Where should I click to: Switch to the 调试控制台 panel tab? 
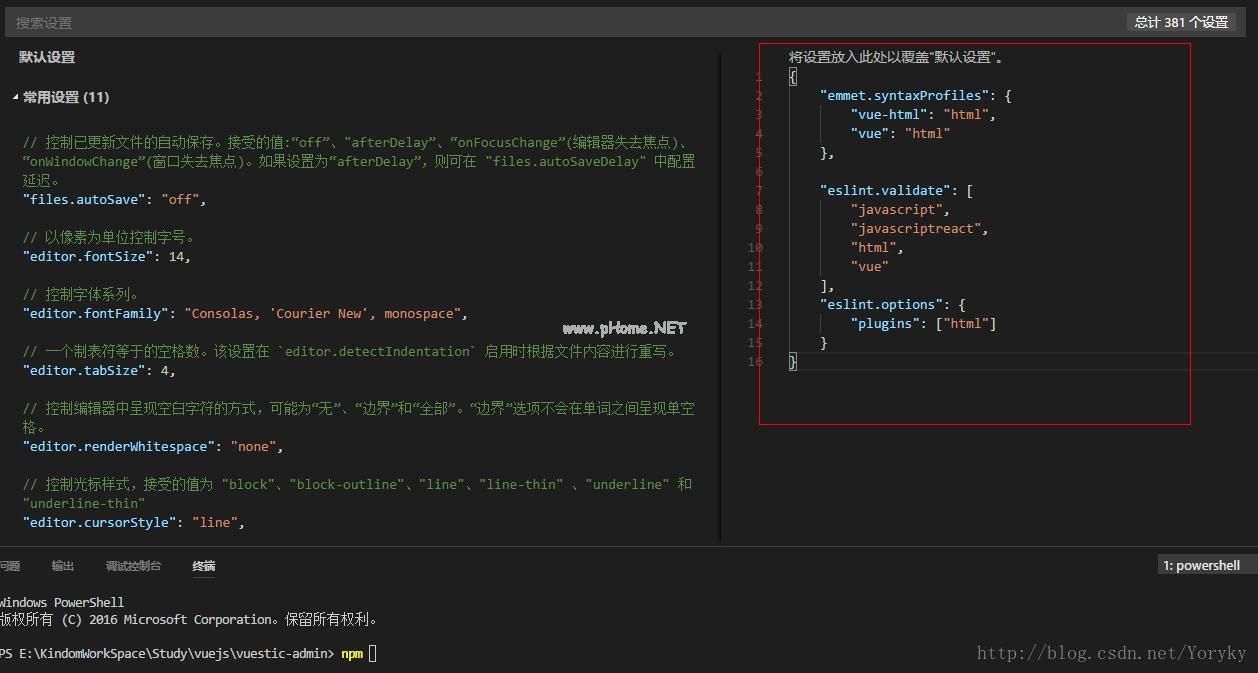pos(133,566)
